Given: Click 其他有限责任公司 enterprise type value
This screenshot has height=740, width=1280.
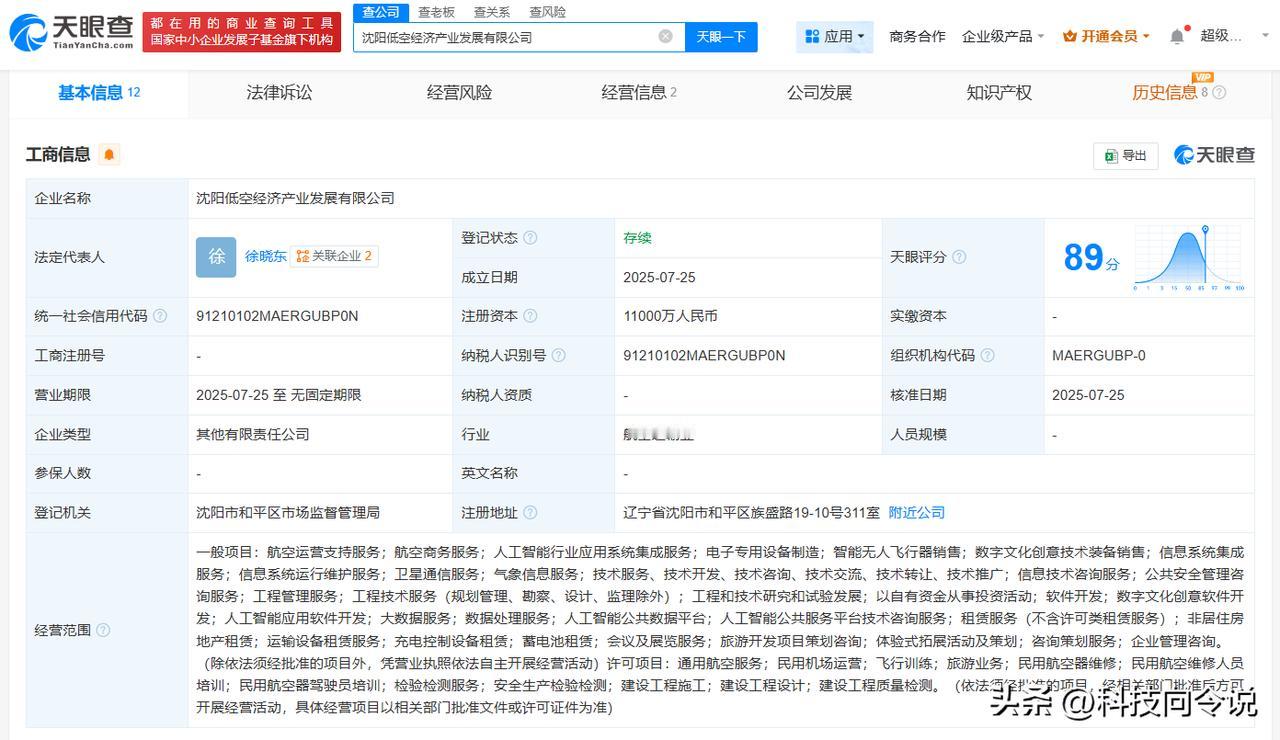Looking at the screenshot, I should coord(253,434).
